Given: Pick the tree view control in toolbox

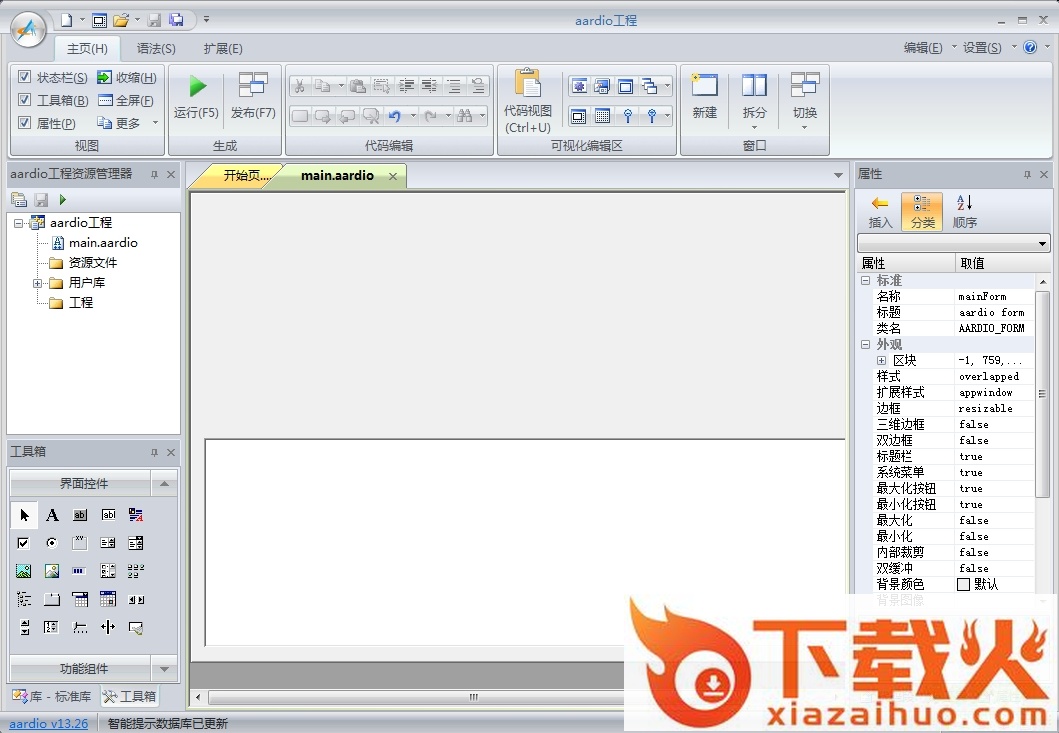Looking at the screenshot, I should pyautogui.click(x=24, y=599).
